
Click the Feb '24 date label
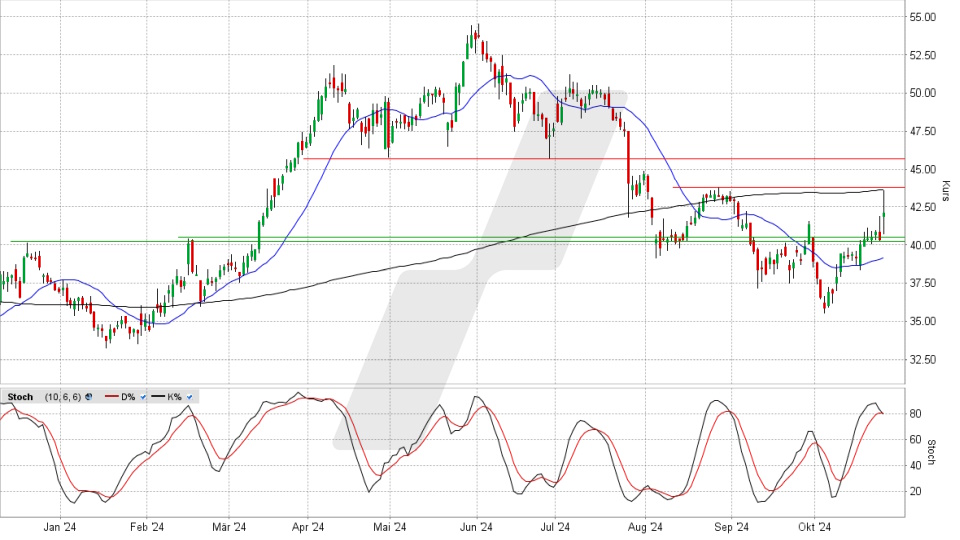point(148,527)
